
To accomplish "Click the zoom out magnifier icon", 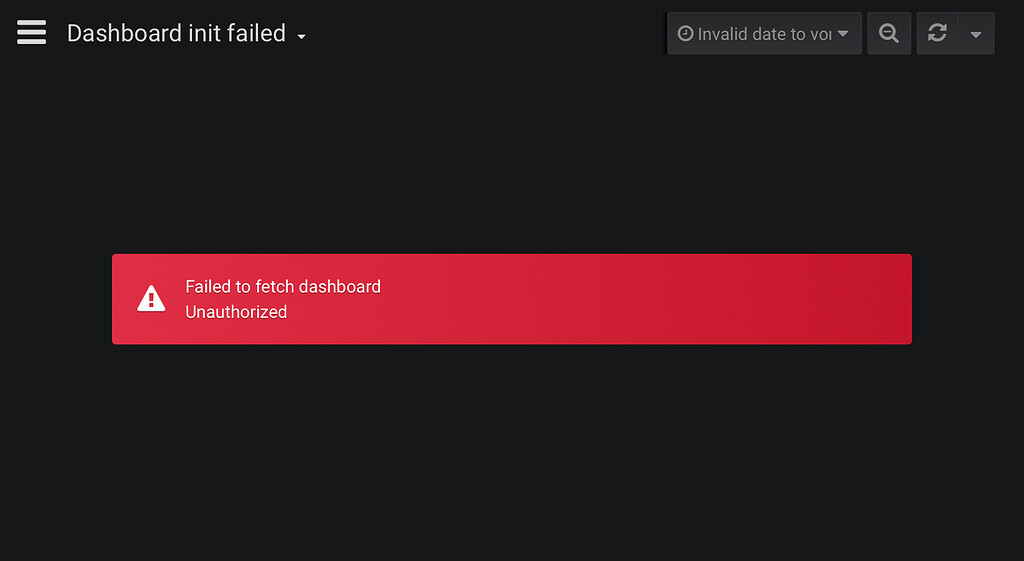I will (889, 33).
